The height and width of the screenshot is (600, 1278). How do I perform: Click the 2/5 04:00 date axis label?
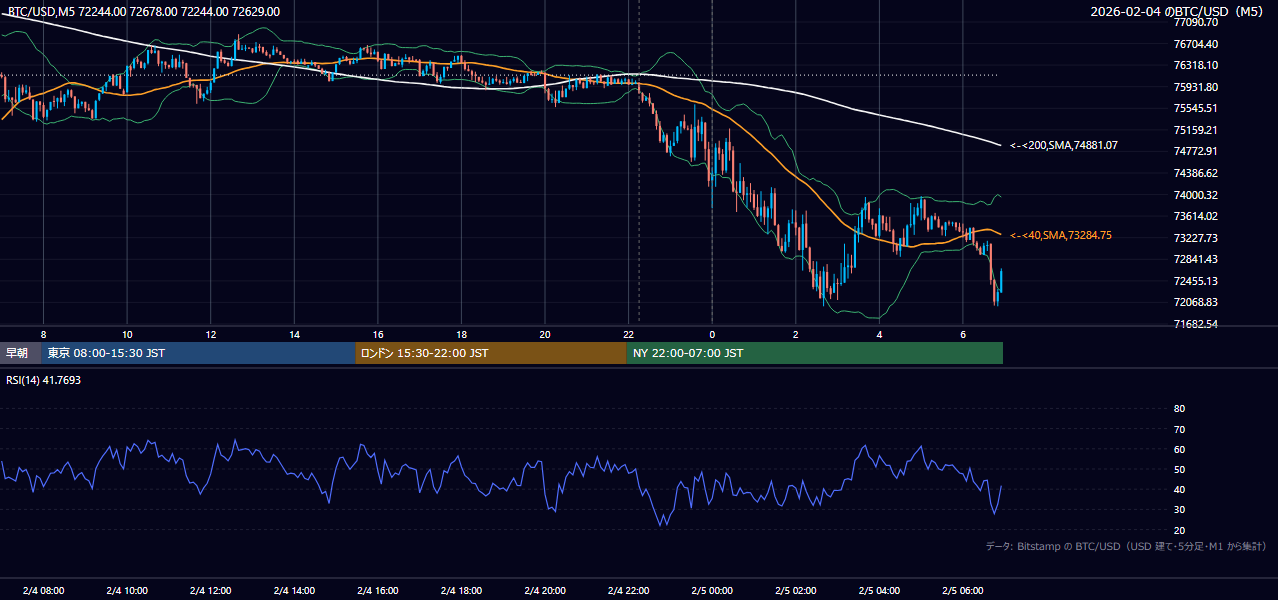(x=880, y=590)
